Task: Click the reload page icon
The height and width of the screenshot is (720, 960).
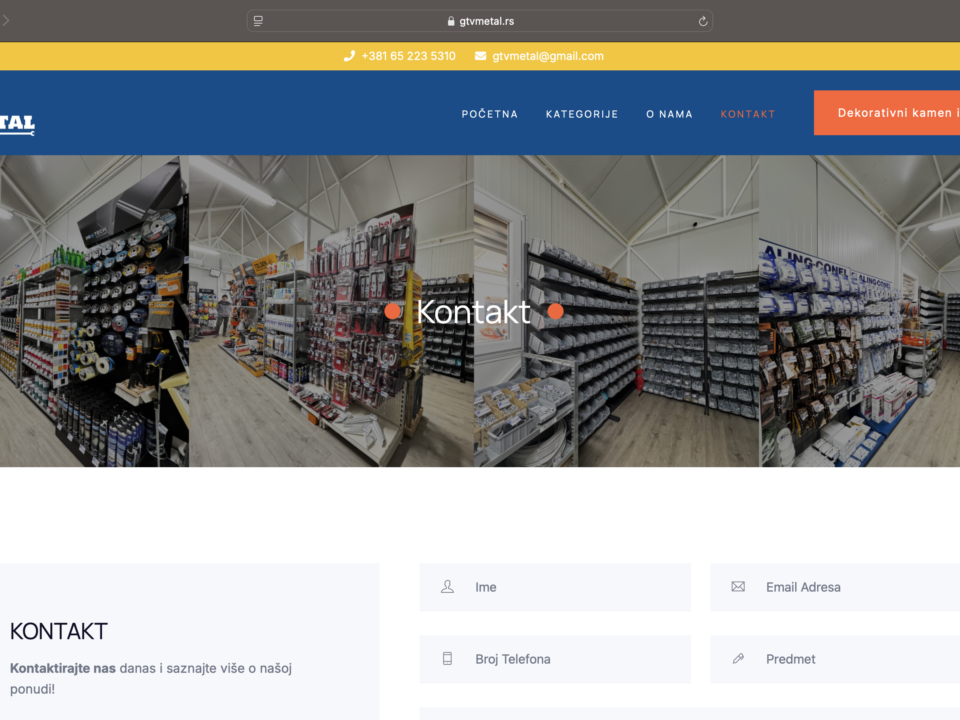Action: [x=703, y=21]
